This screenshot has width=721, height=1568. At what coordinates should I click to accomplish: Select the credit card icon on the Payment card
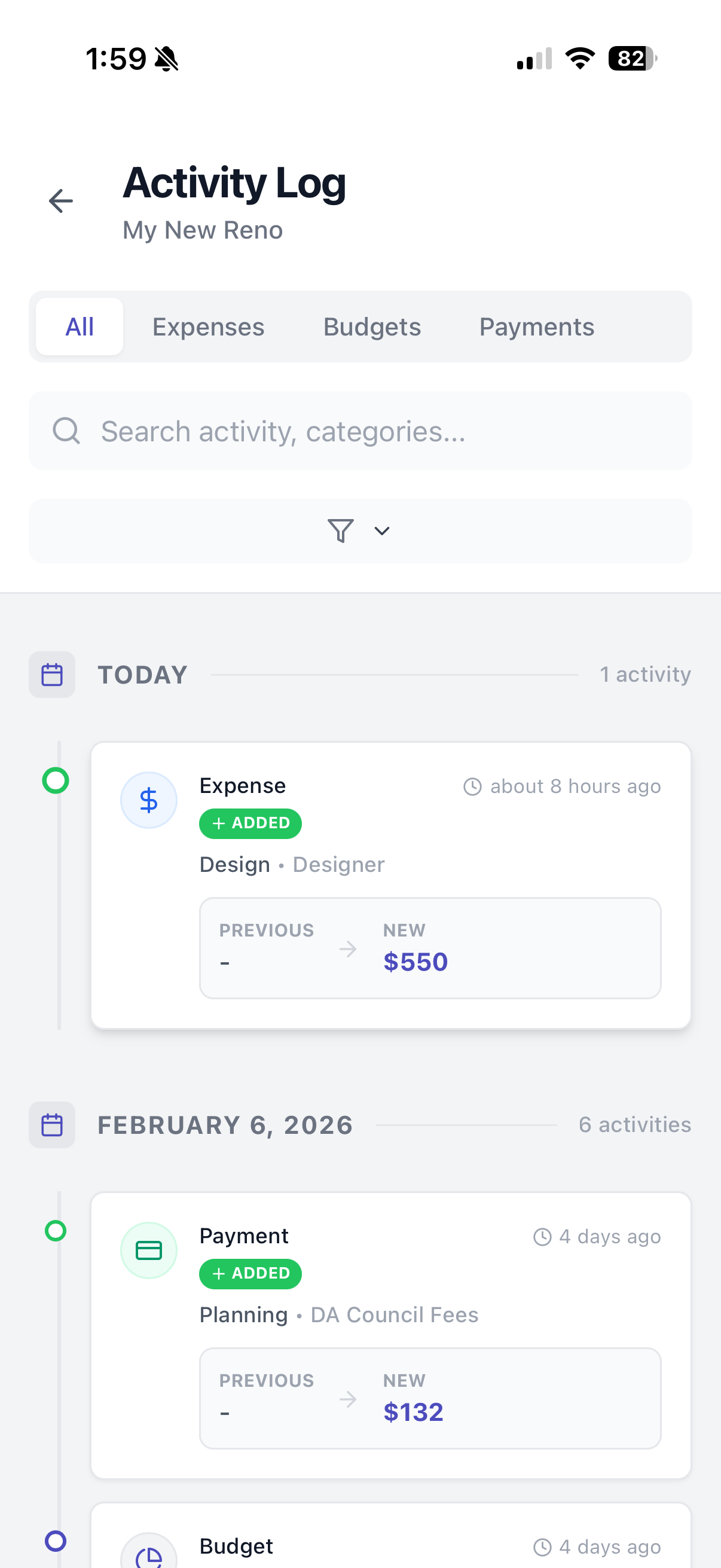pos(148,1250)
